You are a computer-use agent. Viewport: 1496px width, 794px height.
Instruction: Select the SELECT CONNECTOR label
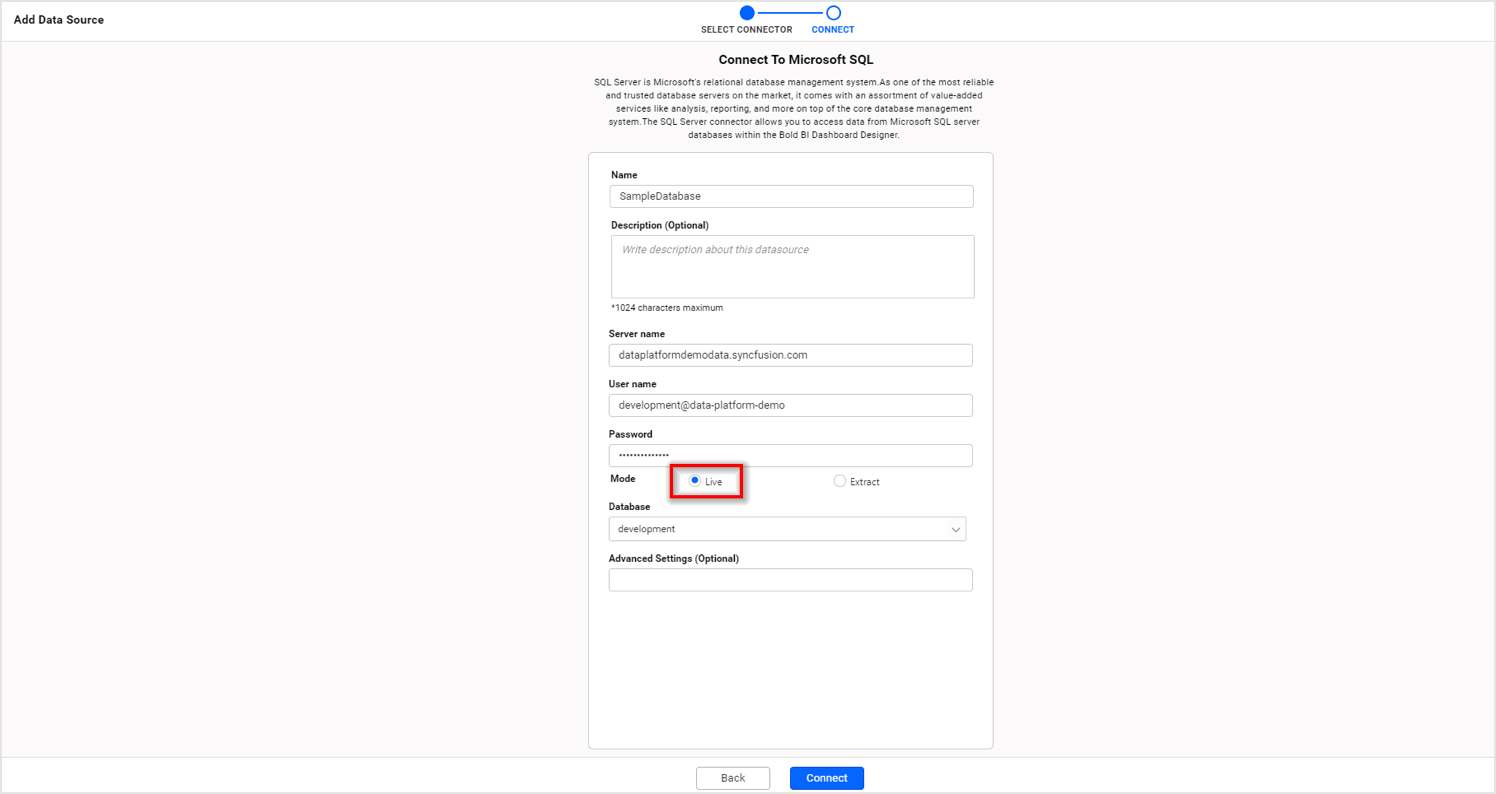pos(747,29)
